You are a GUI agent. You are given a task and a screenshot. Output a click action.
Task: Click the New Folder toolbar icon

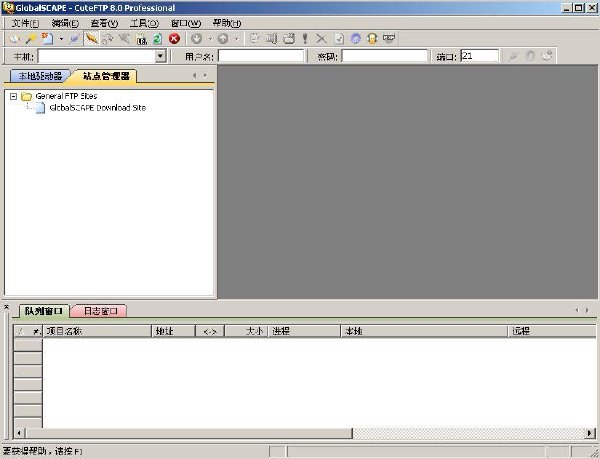pyautogui.click(x=289, y=39)
